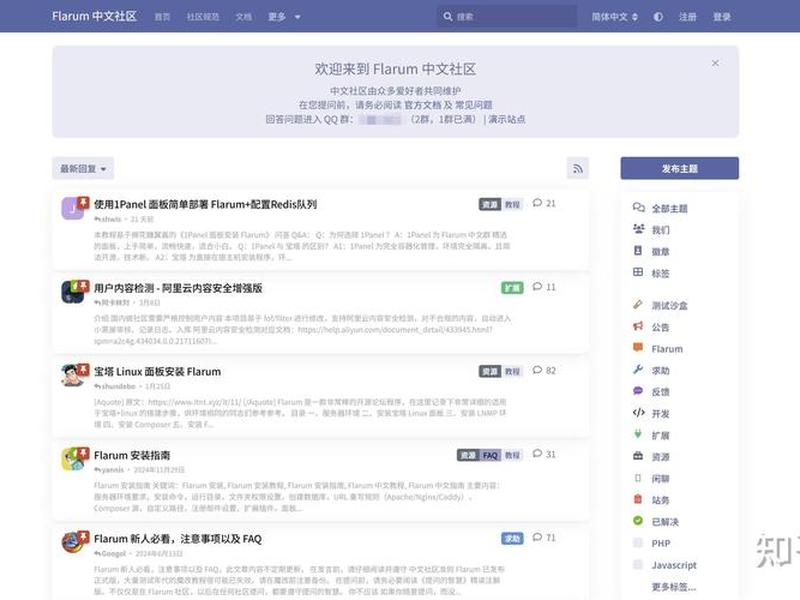
Task: Open the 演示站点 link in banner
Action: [507, 119]
